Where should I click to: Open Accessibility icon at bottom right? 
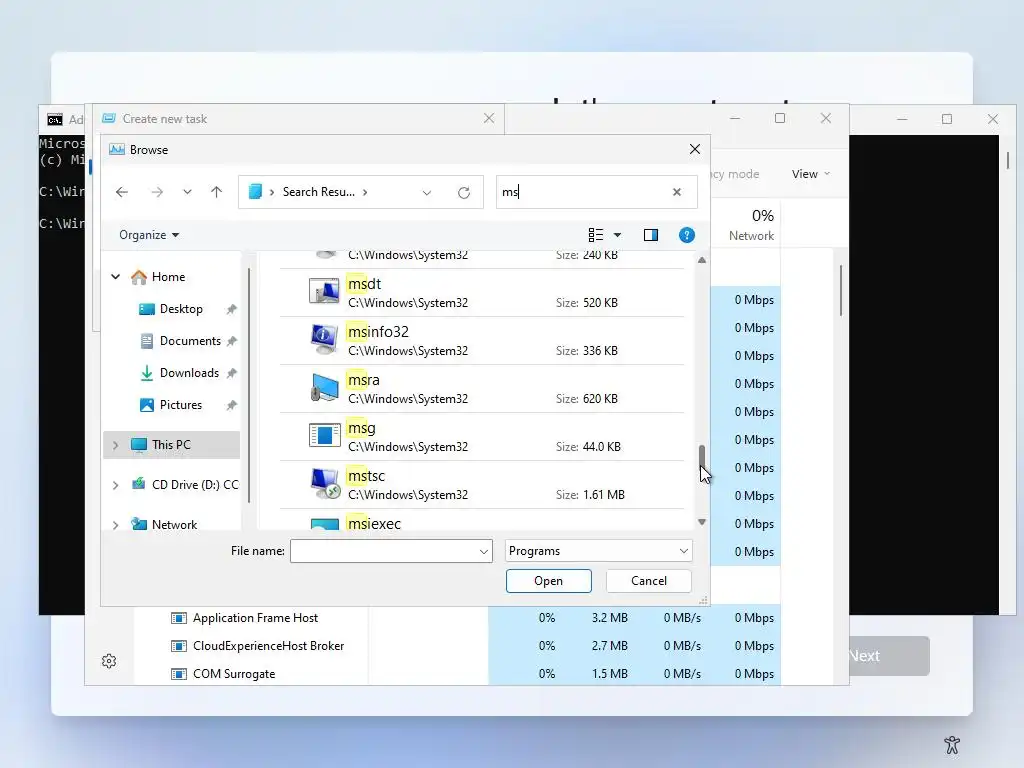(x=952, y=744)
